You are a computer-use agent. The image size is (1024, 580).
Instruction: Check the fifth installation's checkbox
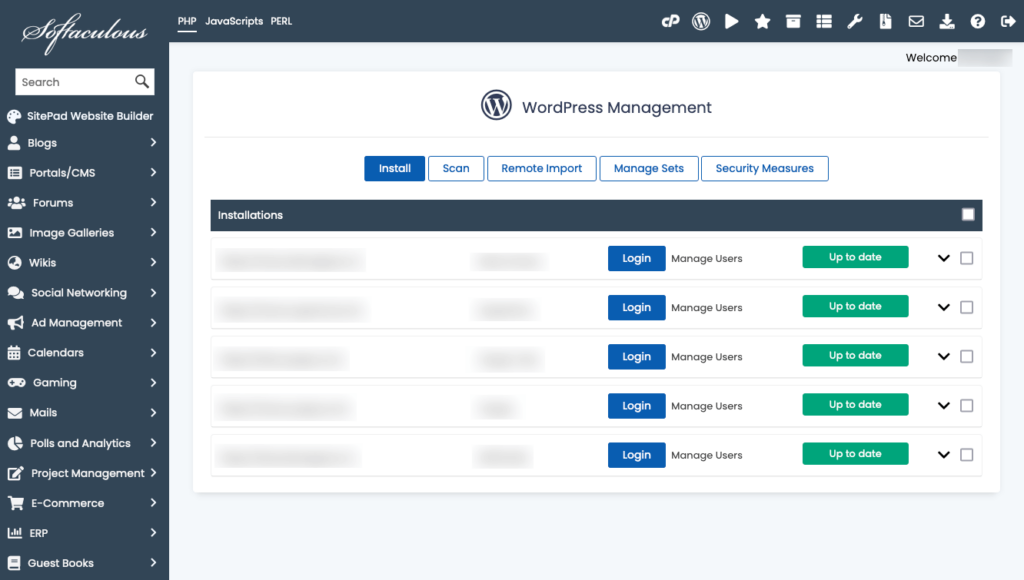point(967,455)
